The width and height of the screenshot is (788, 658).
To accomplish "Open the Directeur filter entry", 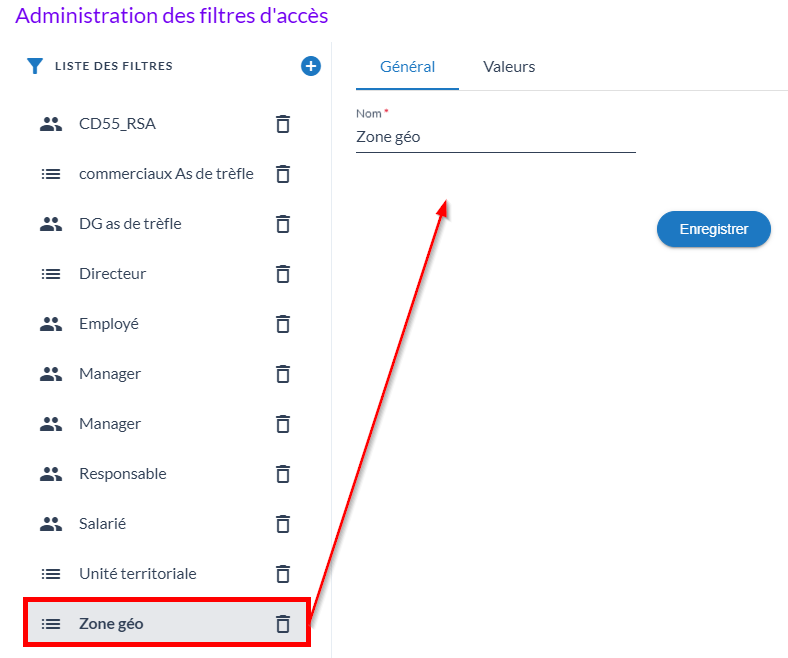I will pyautogui.click(x=112, y=274).
